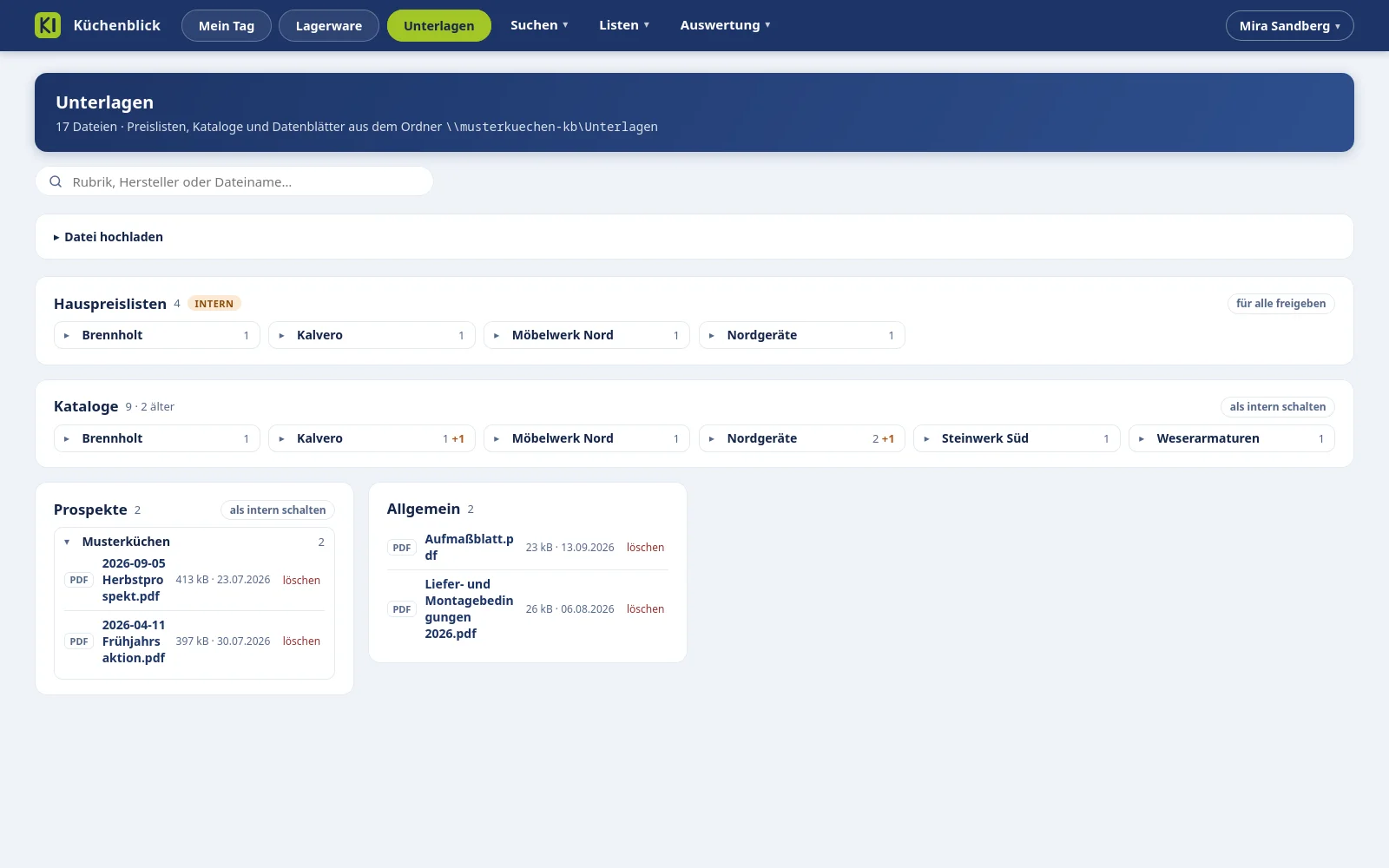Click als intern schalten for Kataloge
1389x868 pixels.
1278,407
